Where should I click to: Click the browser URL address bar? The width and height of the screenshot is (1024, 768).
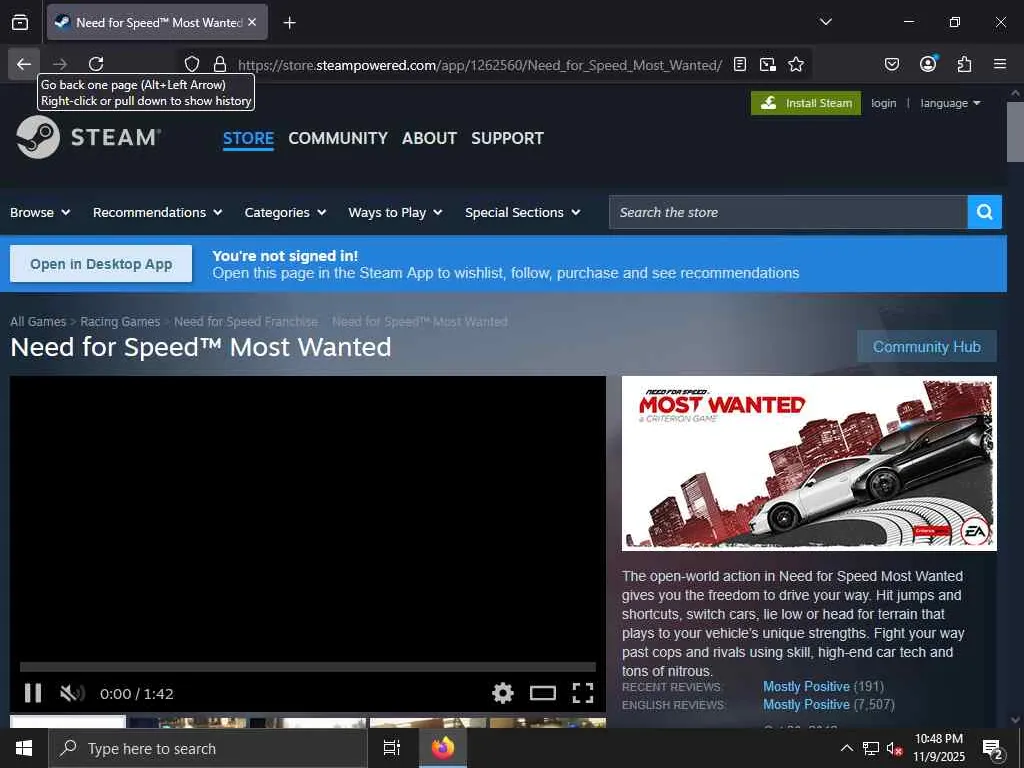[480, 65]
